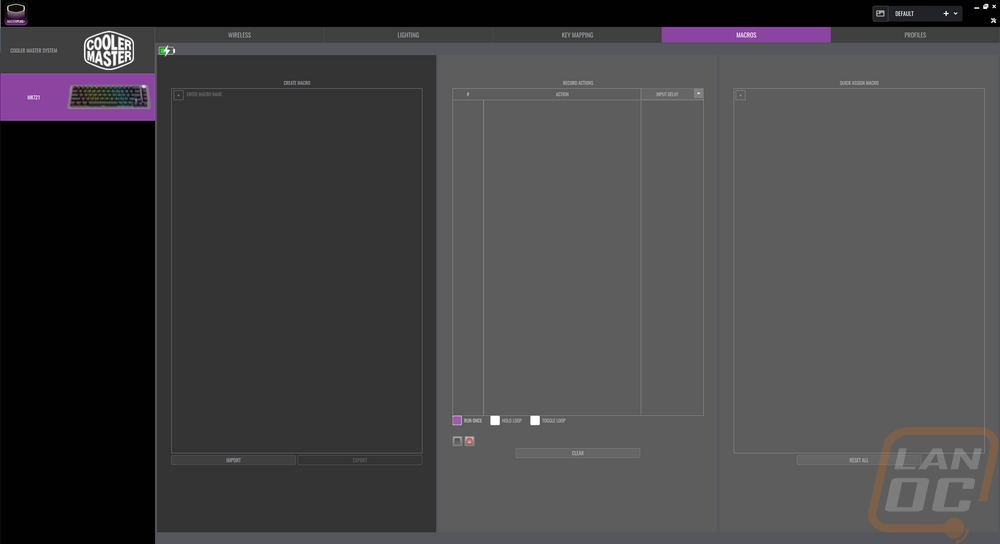The width and height of the screenshot is (1000, 544).
Task: Add a macro in Create Macro list
Action: tap(178, 95)
